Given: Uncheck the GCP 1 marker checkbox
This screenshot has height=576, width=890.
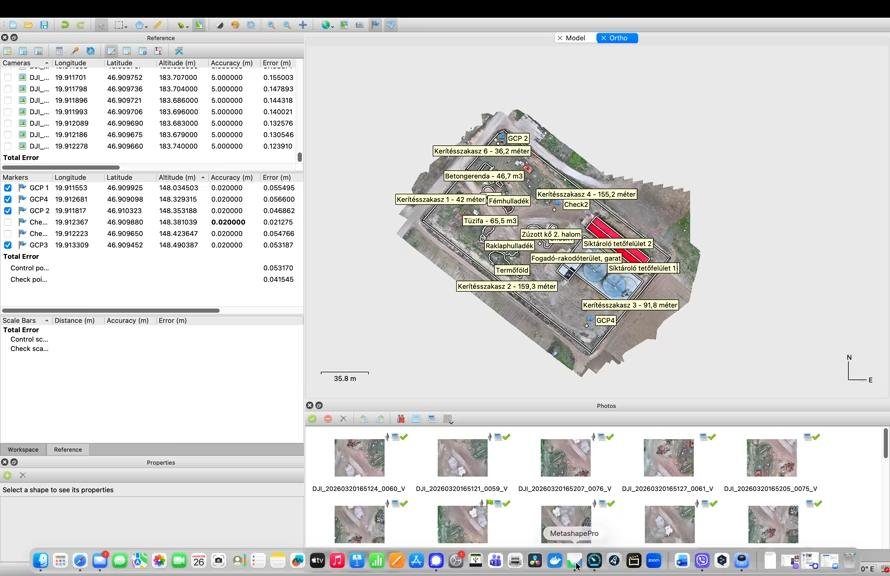Looking at the screenshot, I should coord(7,188).
